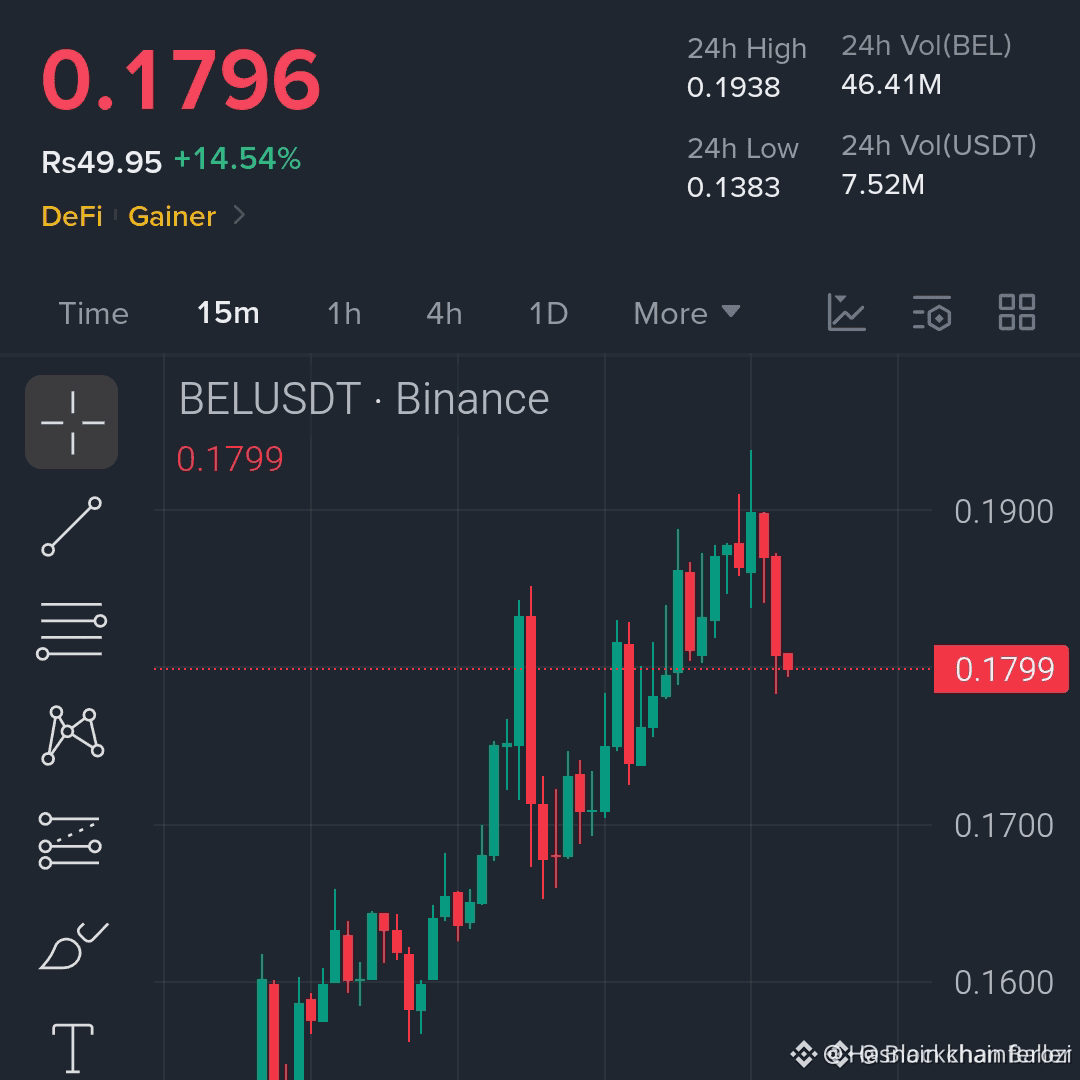Select the trend line drawing tool
The height and width of the screenshot is (1080, 1080).
click(72, 526)
